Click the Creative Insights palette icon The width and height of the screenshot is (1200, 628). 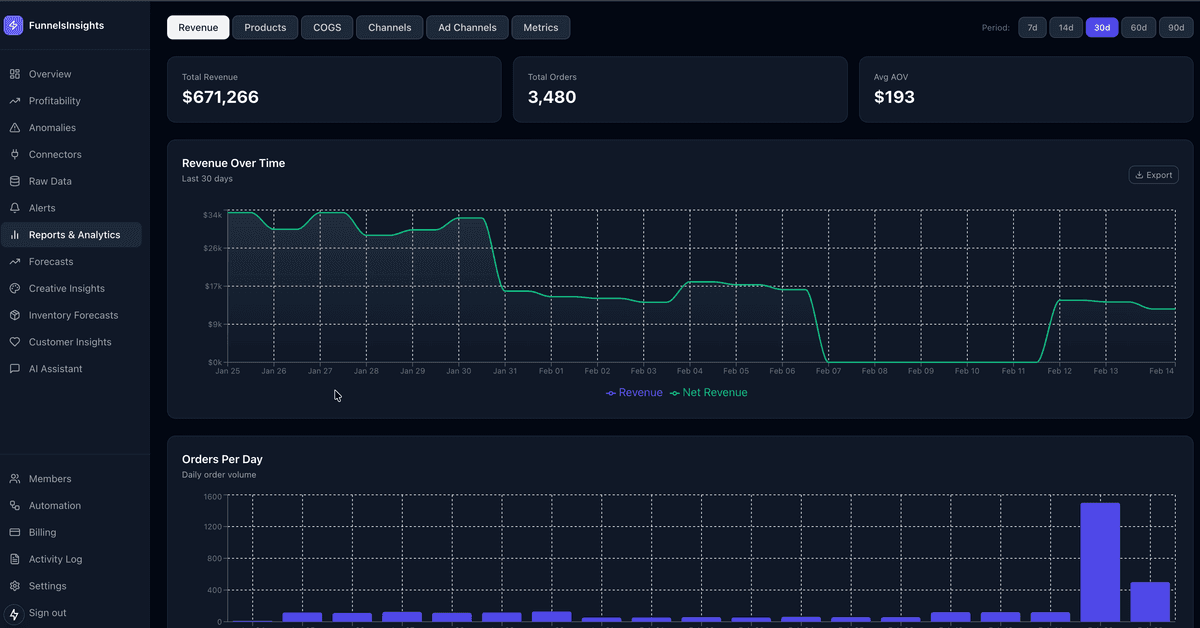pyautogui.click(x=15, y=289)
